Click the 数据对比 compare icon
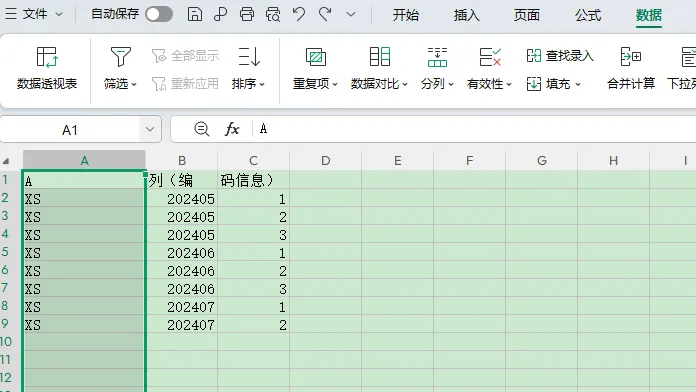The width and height of the screenshot is (696, 392). point(380,57)
